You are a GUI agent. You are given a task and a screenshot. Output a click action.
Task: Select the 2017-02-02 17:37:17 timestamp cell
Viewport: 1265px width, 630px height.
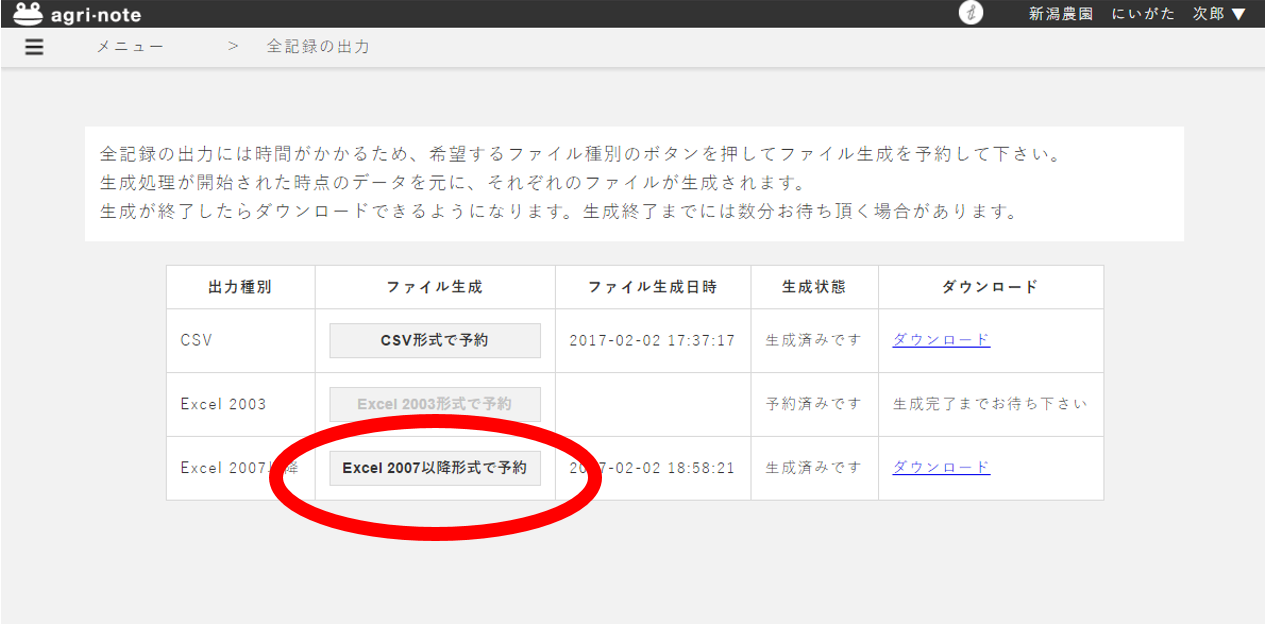tap(652, 340)
